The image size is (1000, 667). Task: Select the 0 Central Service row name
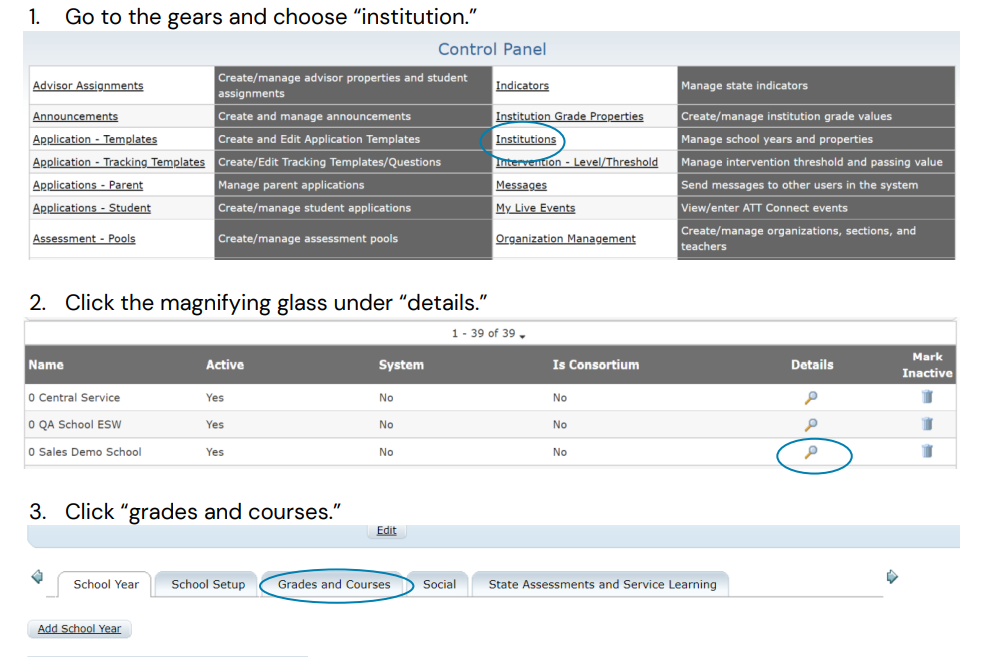(74, 397)
